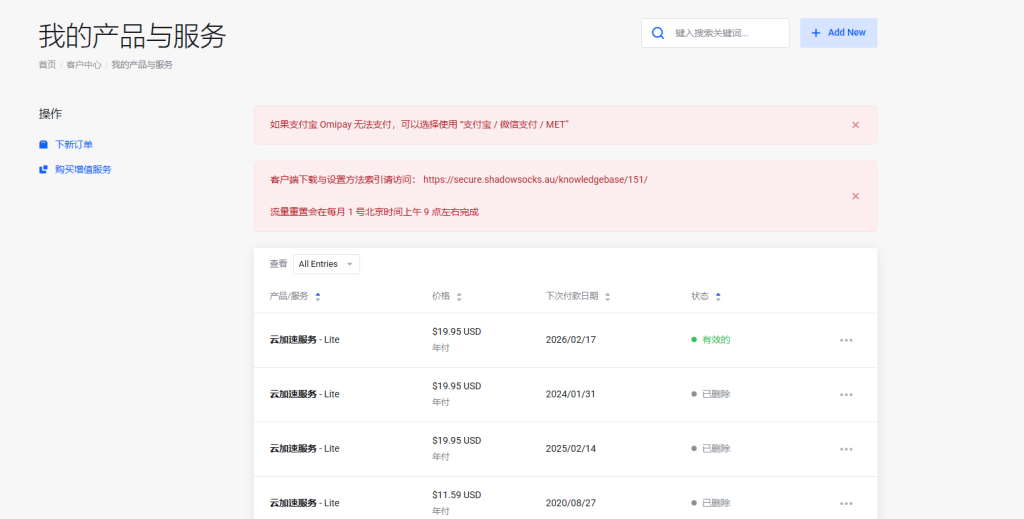Click the Add New button
1024x519 pixels.
[838, 33]
